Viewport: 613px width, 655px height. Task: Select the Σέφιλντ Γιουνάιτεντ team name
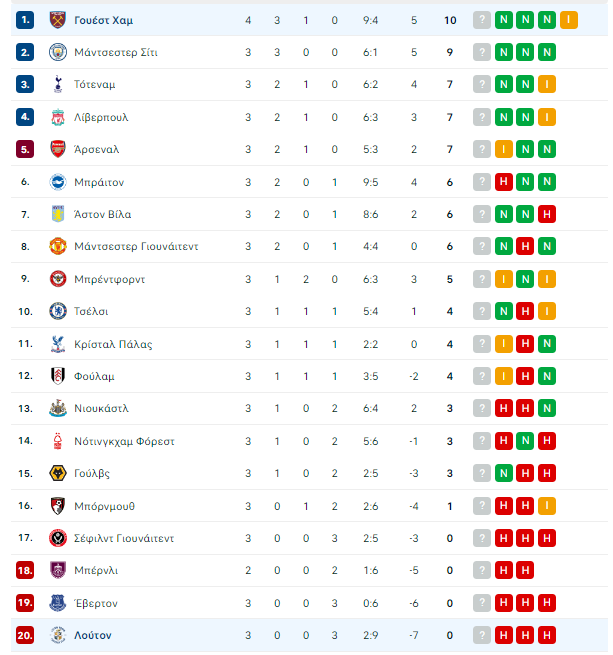pyautogui.click(x=124, y=538)
